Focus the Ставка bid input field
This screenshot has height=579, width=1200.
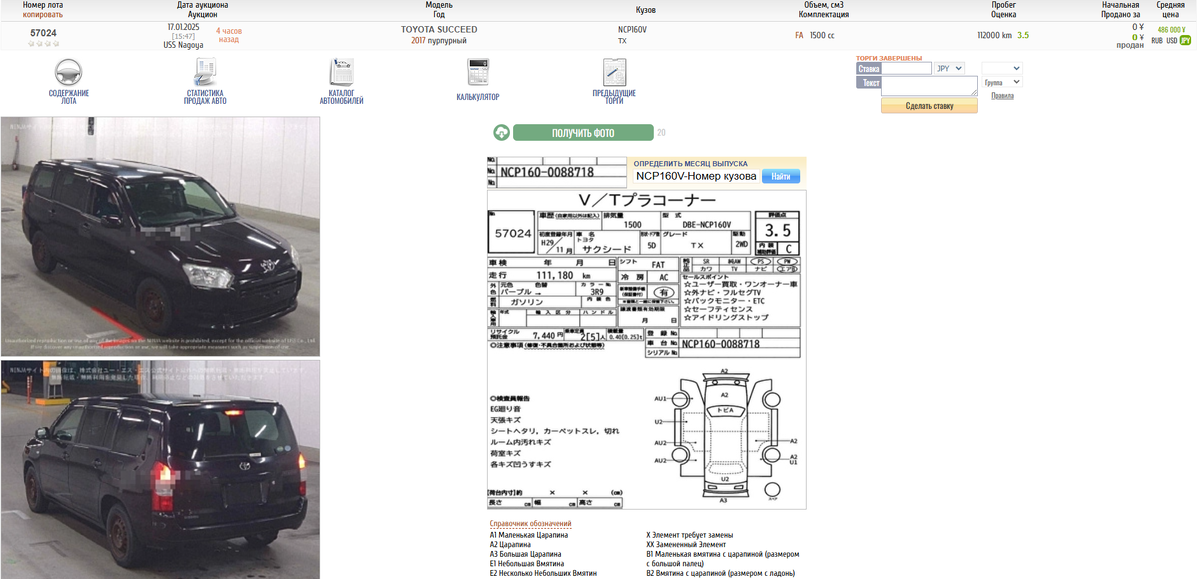click(906, 68)
